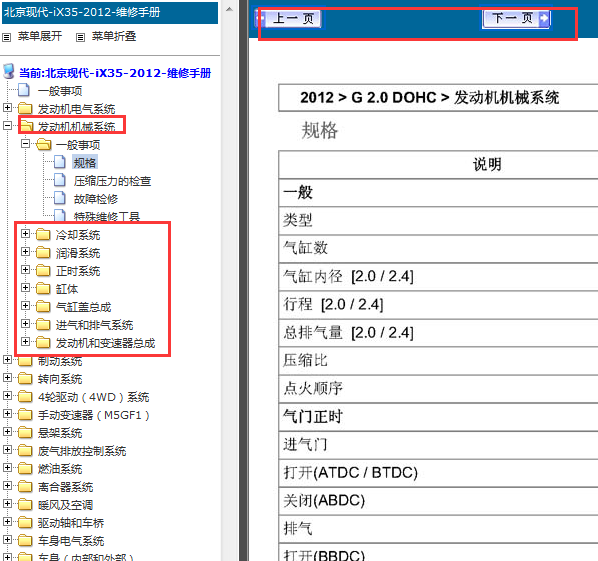Click the 气缸内径 [2.0 / 2.4] table row
Viewport: 598px width, 561px height.
click(438, 276)
